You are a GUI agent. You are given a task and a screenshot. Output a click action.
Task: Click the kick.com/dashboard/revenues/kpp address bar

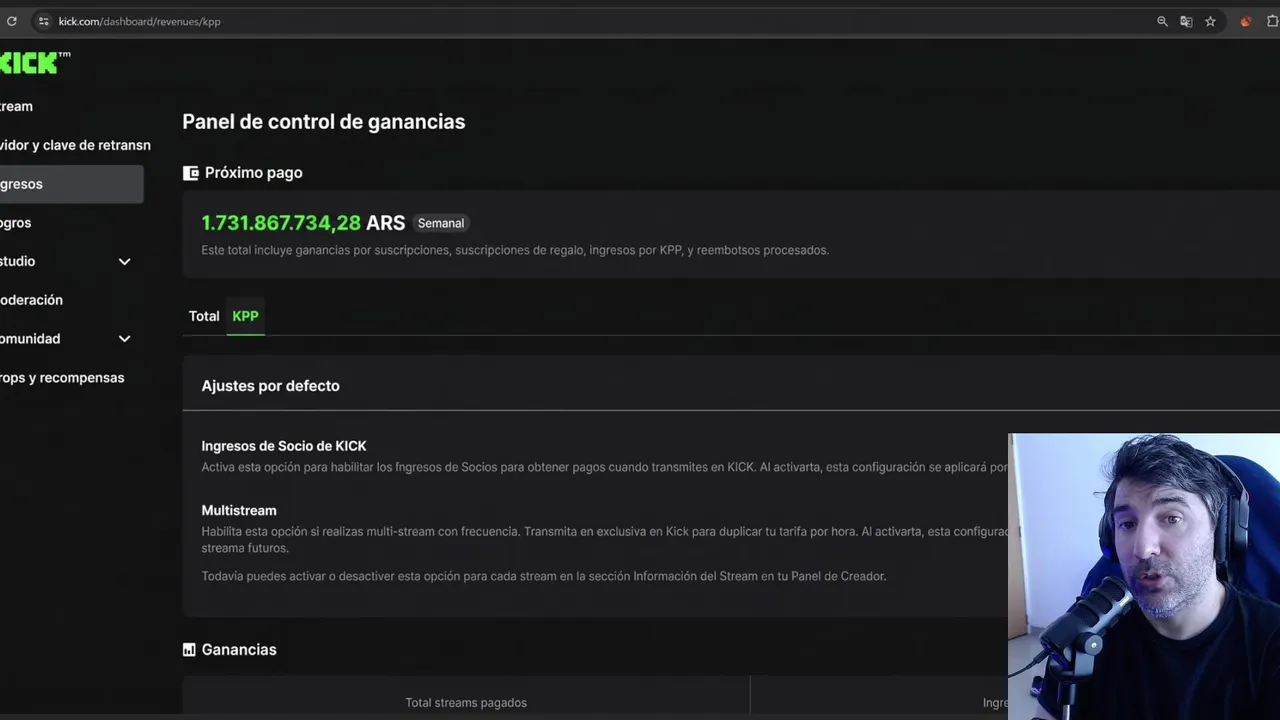[139, 21]
